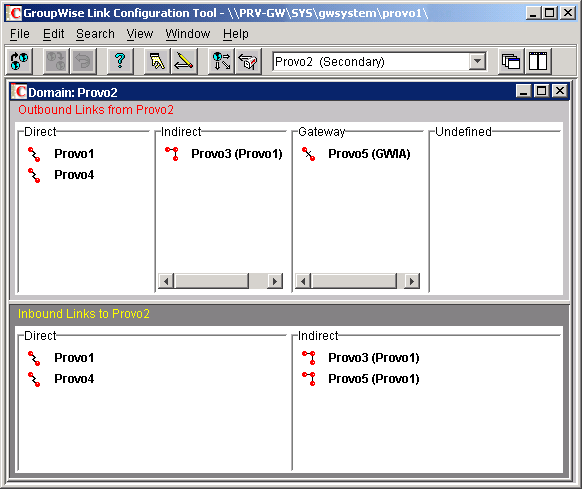This screenshot has height=489, width=582.
Task: Open the File menu
Action: (20, 34)
